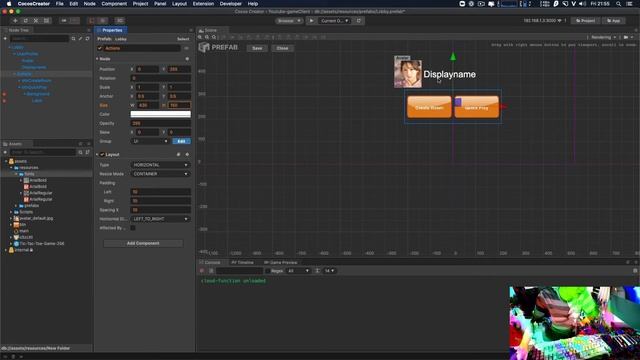Expand the internal assets folder

[x=6, y=250]
